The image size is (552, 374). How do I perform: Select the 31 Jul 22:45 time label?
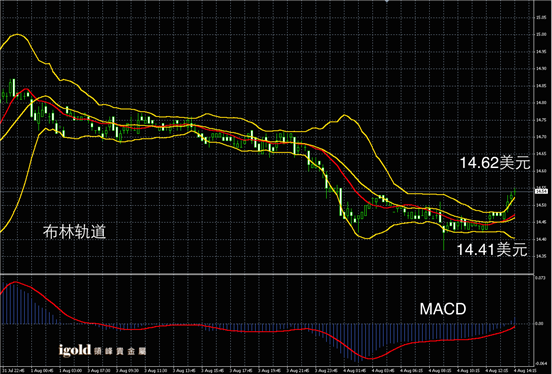click(x=13, y=371)
